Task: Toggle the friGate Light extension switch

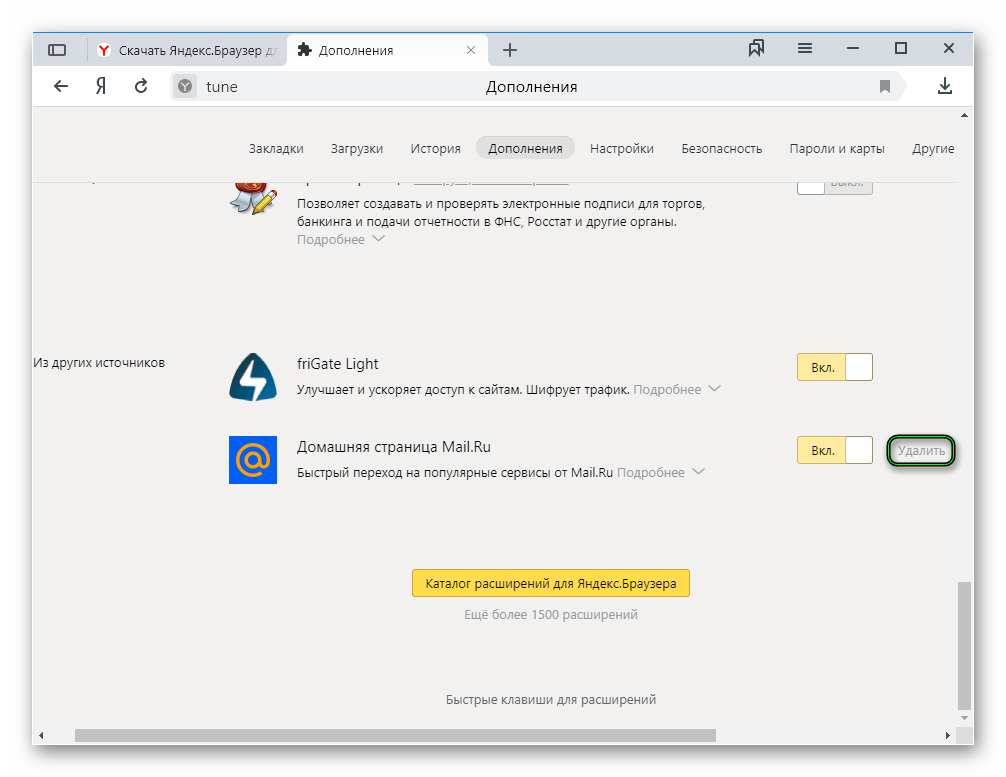Action: tap(835, 367)
